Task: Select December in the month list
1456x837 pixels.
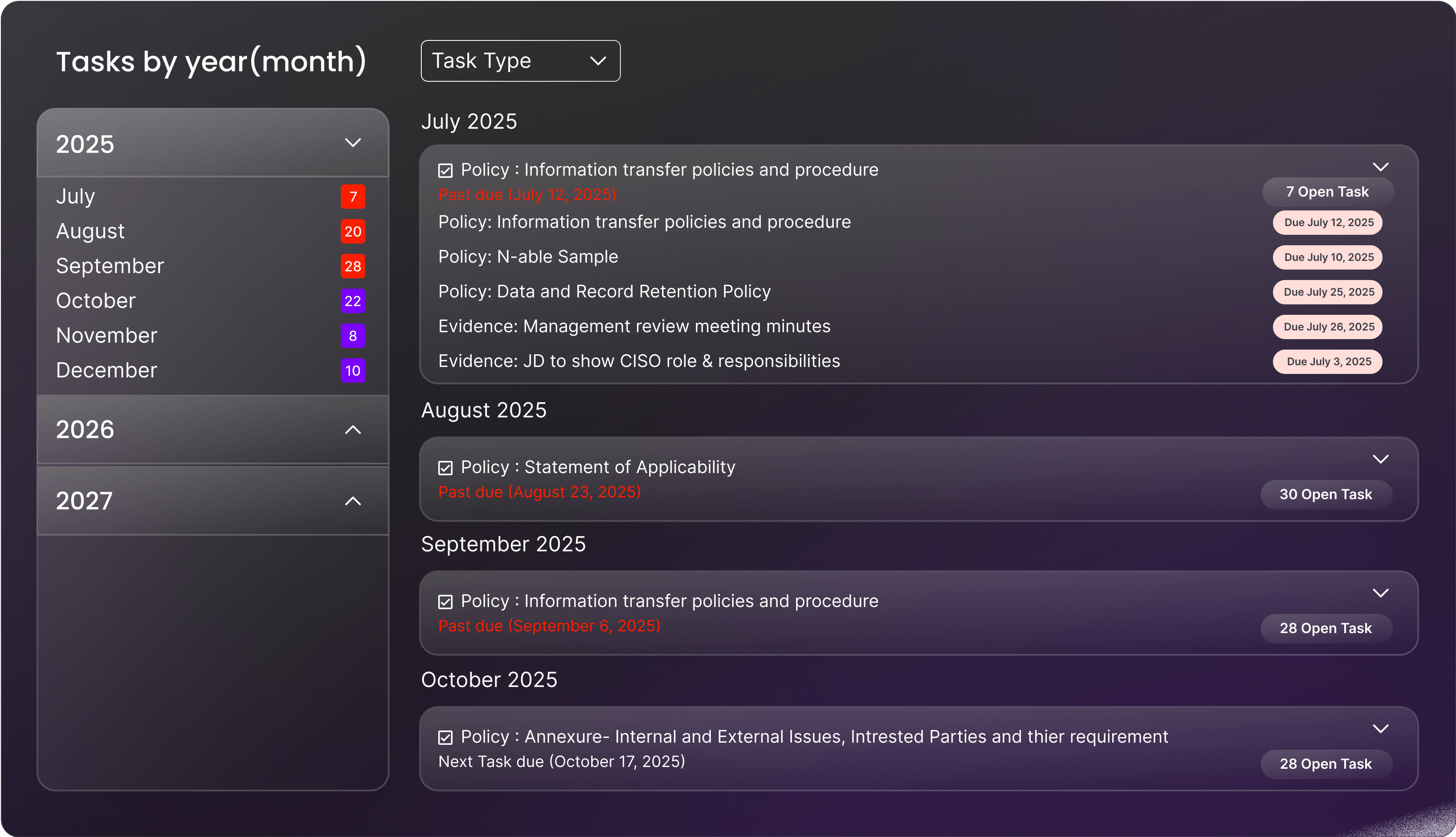Action: (107, 370)
